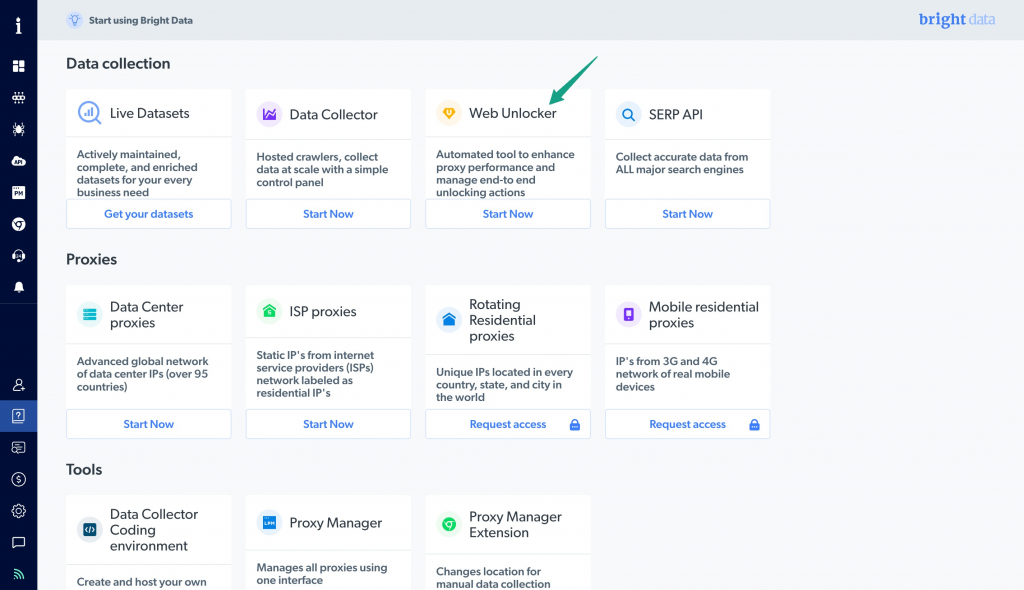Click the Data collection section heading
Screen dimensions: 1024x590
(x=118, y=63)
